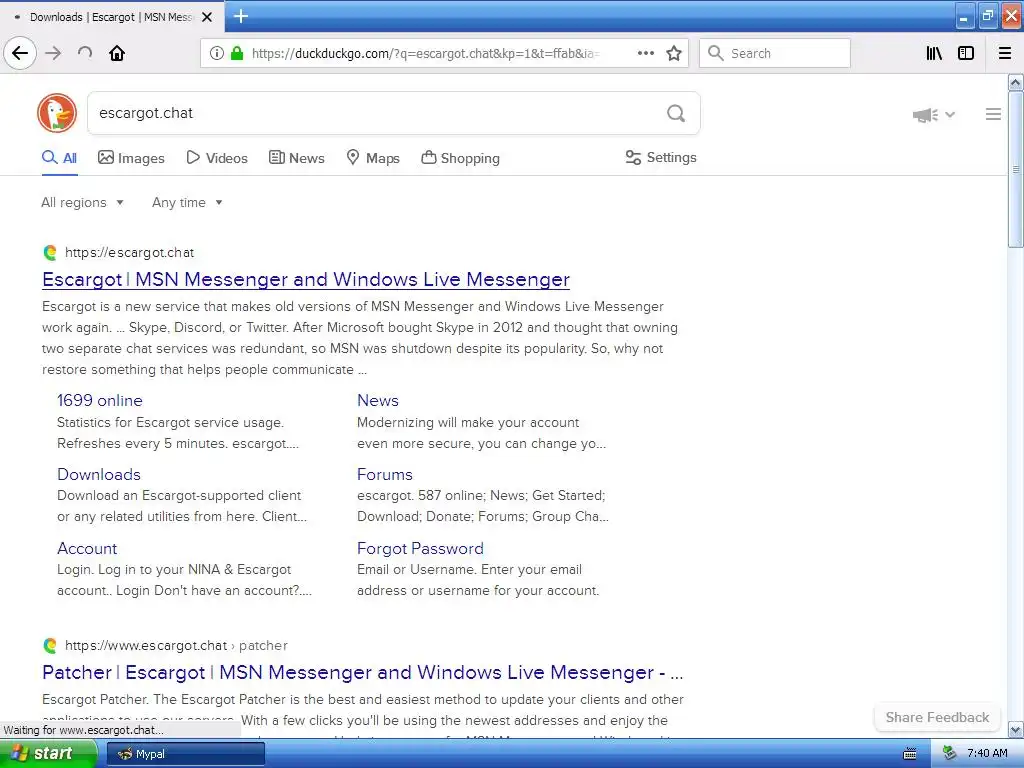Viewport: 1024px width, 768px height.
Task: Stop the loading page with the reload icon
Action: pyautogui.click(x=85, y=53)
